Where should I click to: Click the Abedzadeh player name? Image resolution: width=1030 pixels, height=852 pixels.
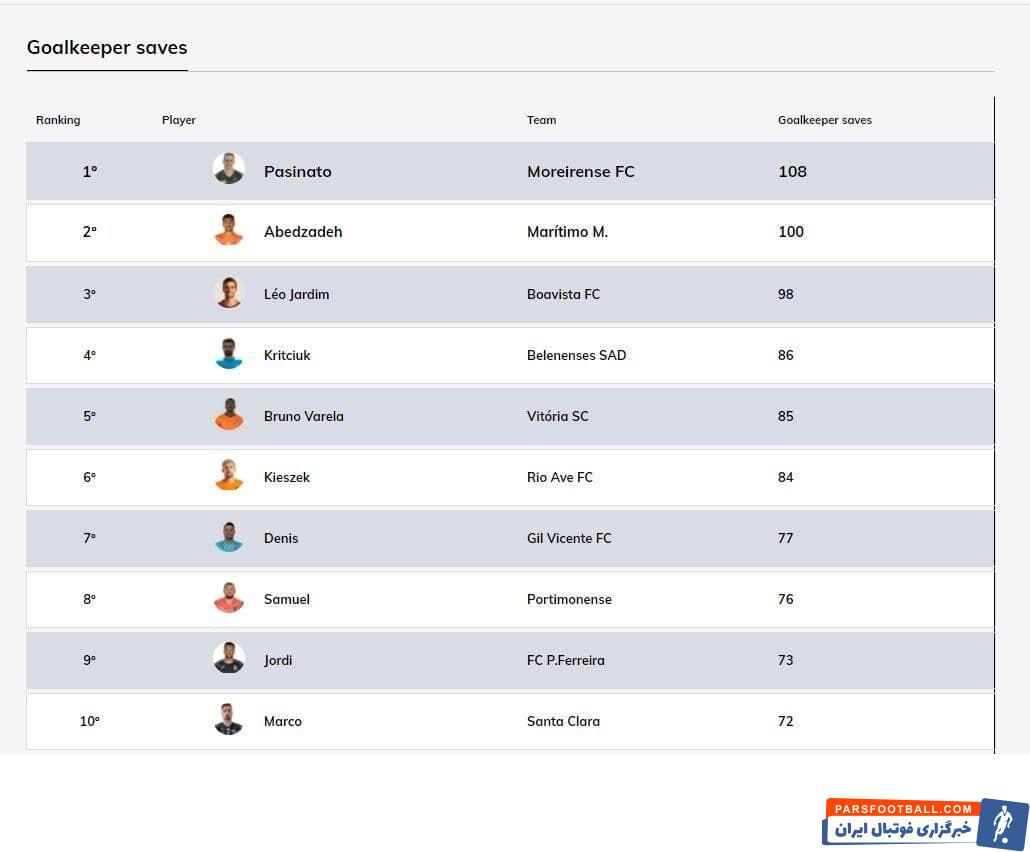pos(303,232)
